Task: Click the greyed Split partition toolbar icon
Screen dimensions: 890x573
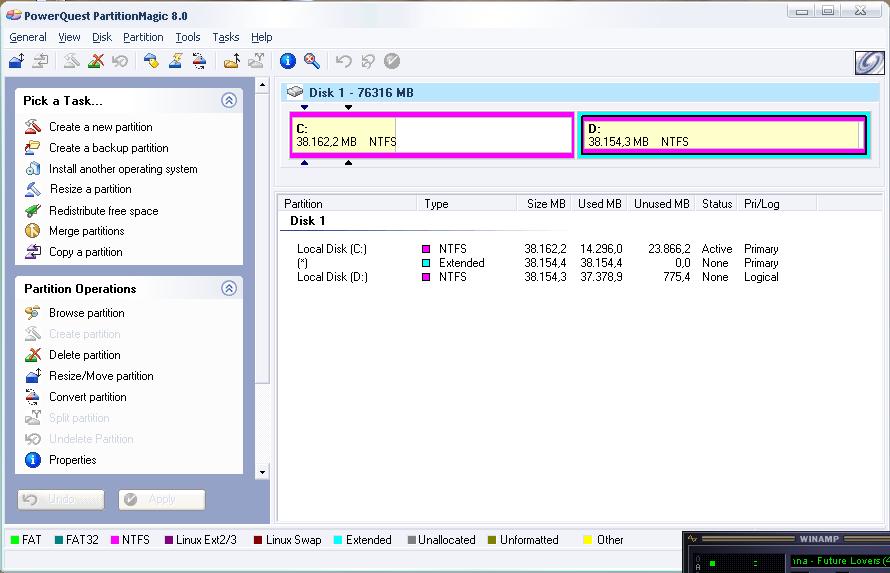Action: tap(256, 61)
